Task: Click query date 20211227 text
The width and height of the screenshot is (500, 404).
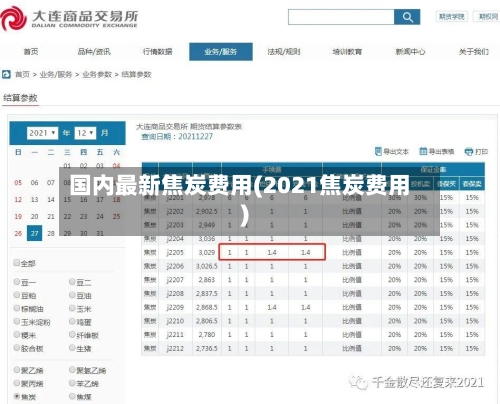Action: pyautogui.click(x=196, y=136)
